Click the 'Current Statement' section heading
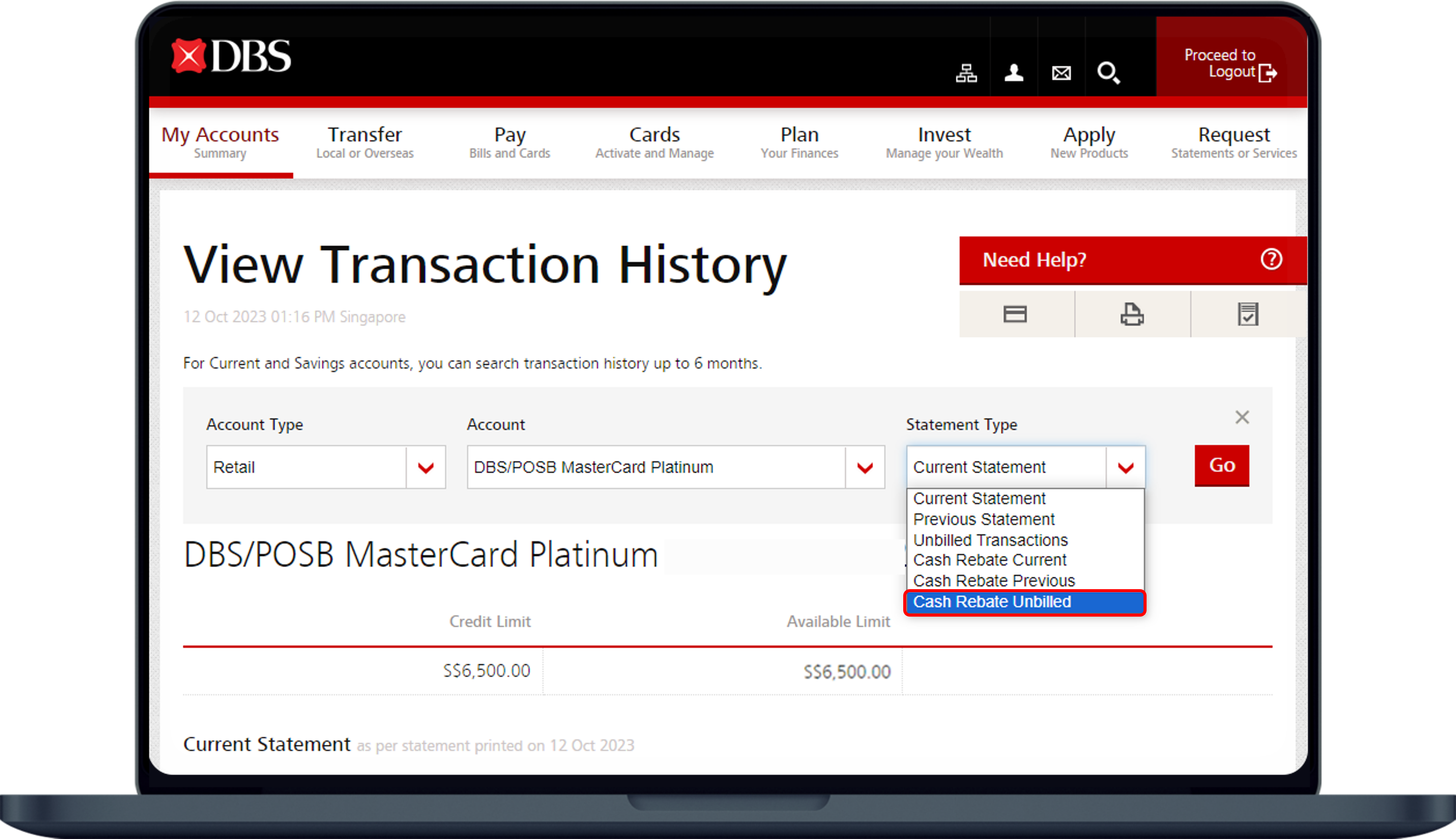Image resolution: width=1456 pixels, height=839 pixels. pos(267,744)
